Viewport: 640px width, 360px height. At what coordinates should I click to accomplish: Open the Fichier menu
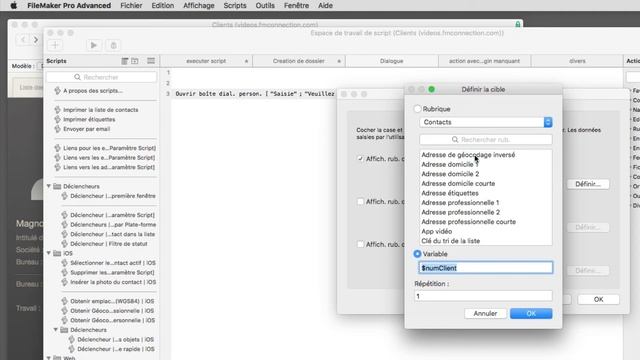click(x=131, y=5)
